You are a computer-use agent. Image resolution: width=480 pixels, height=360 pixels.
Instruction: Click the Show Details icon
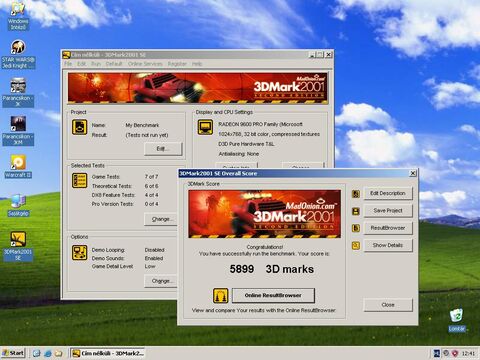(x=356, y=246)
